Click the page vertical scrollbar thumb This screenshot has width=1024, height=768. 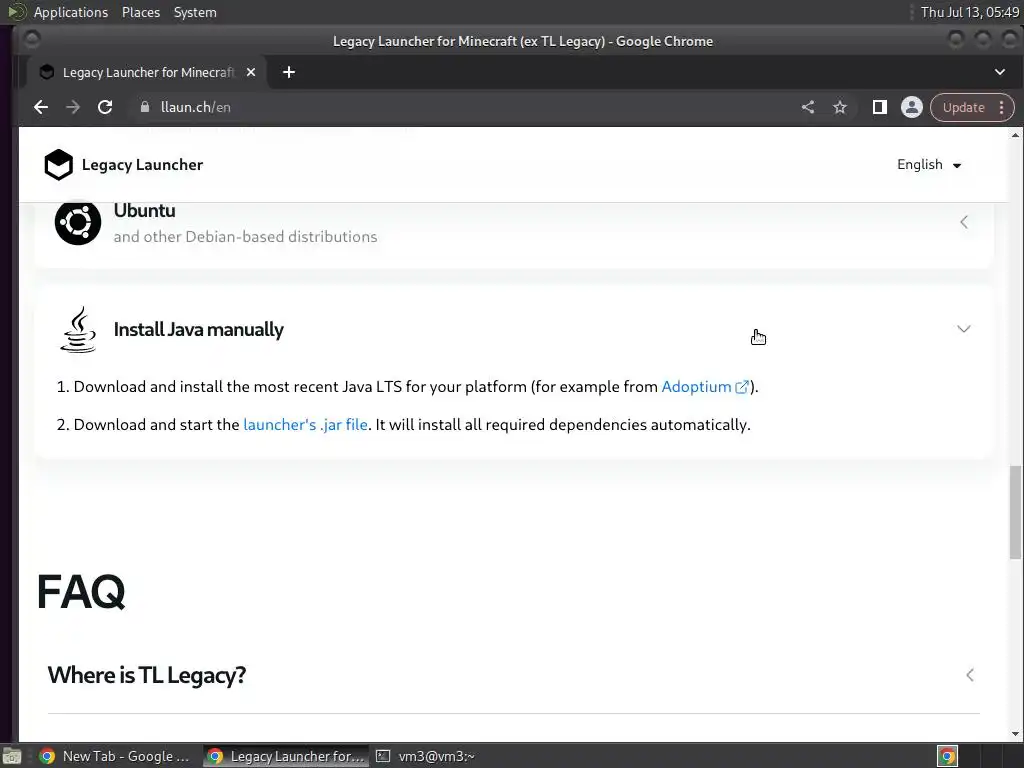(x=1015, y=512)
